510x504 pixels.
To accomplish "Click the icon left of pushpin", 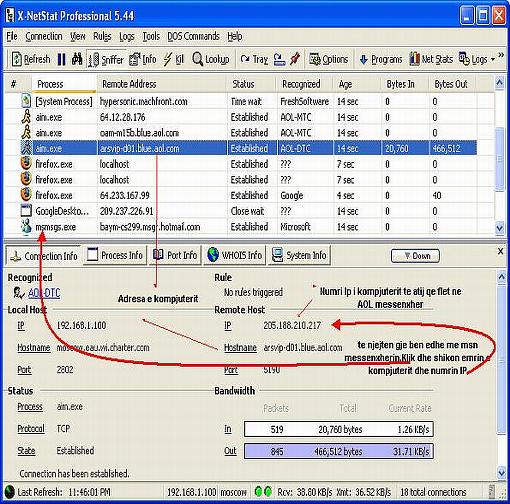I will [x=279, y=59].
